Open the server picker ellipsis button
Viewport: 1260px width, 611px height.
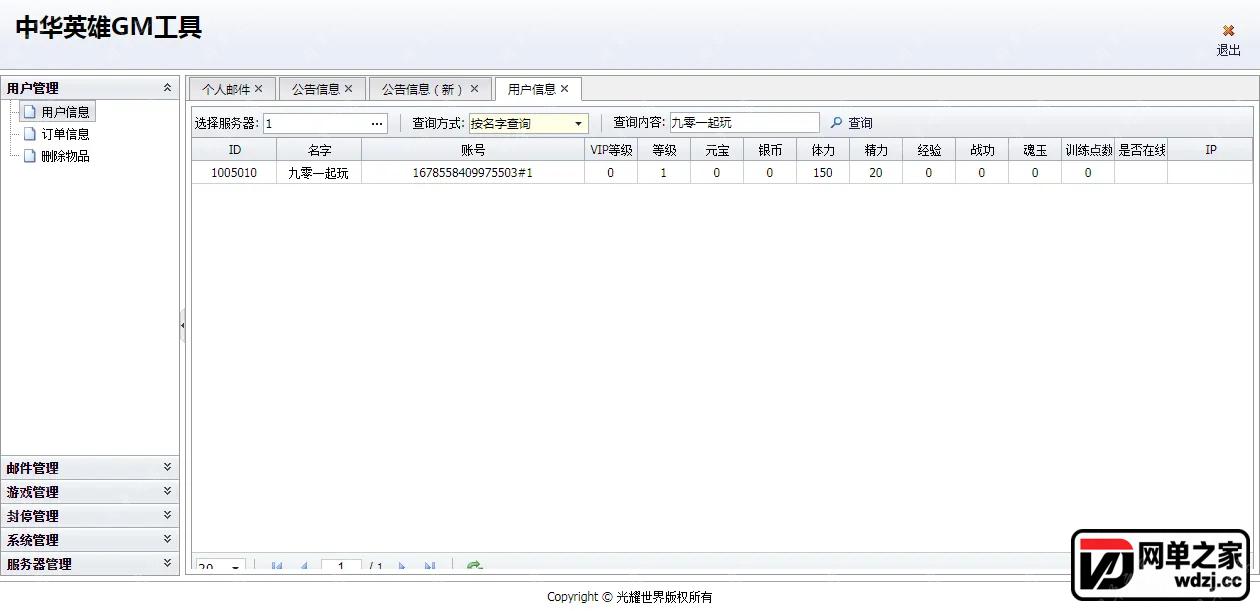tap(378, 123)
